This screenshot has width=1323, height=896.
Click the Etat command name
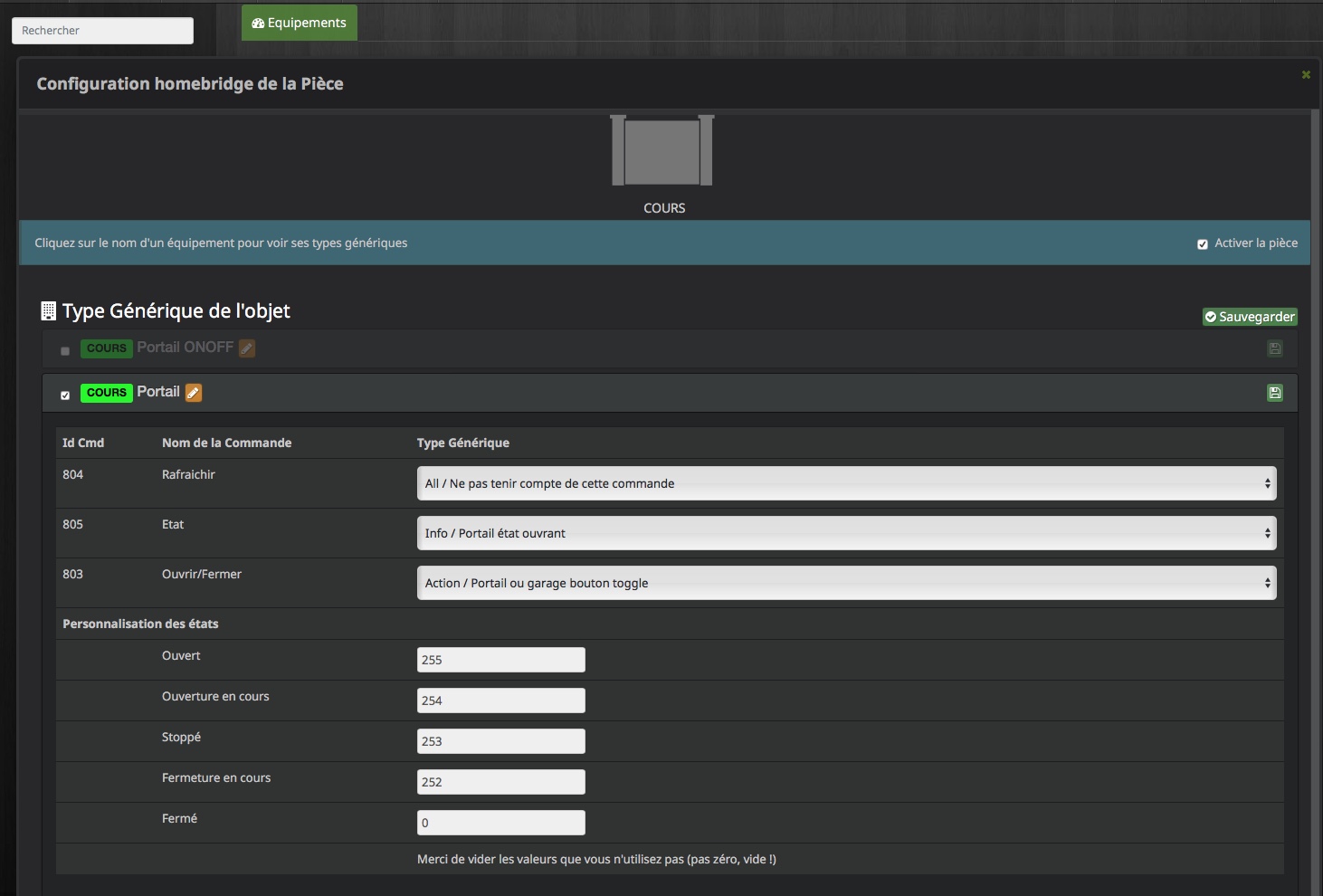click(173, 524)
